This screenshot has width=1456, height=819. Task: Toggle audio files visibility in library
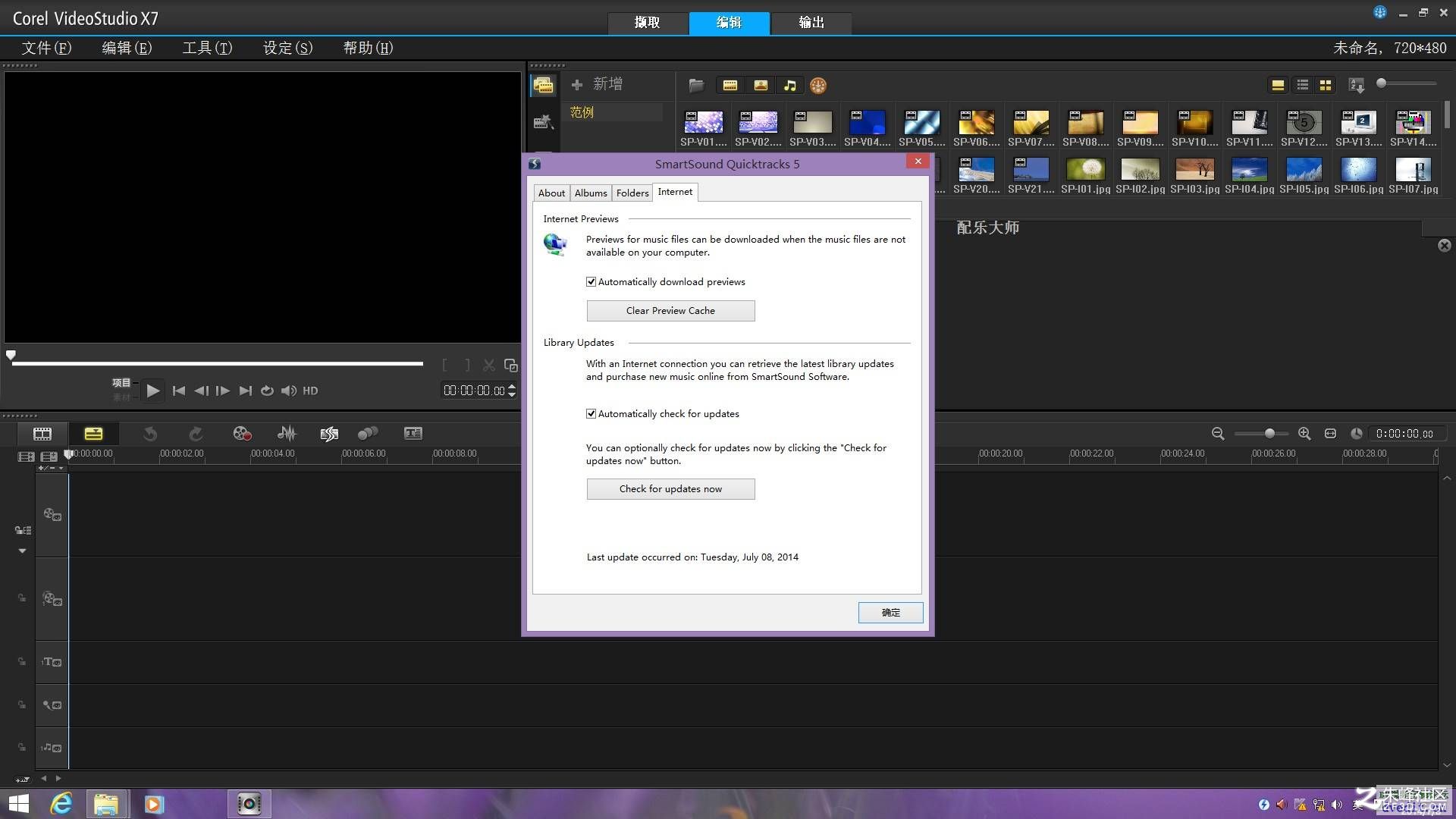(790, 86)
